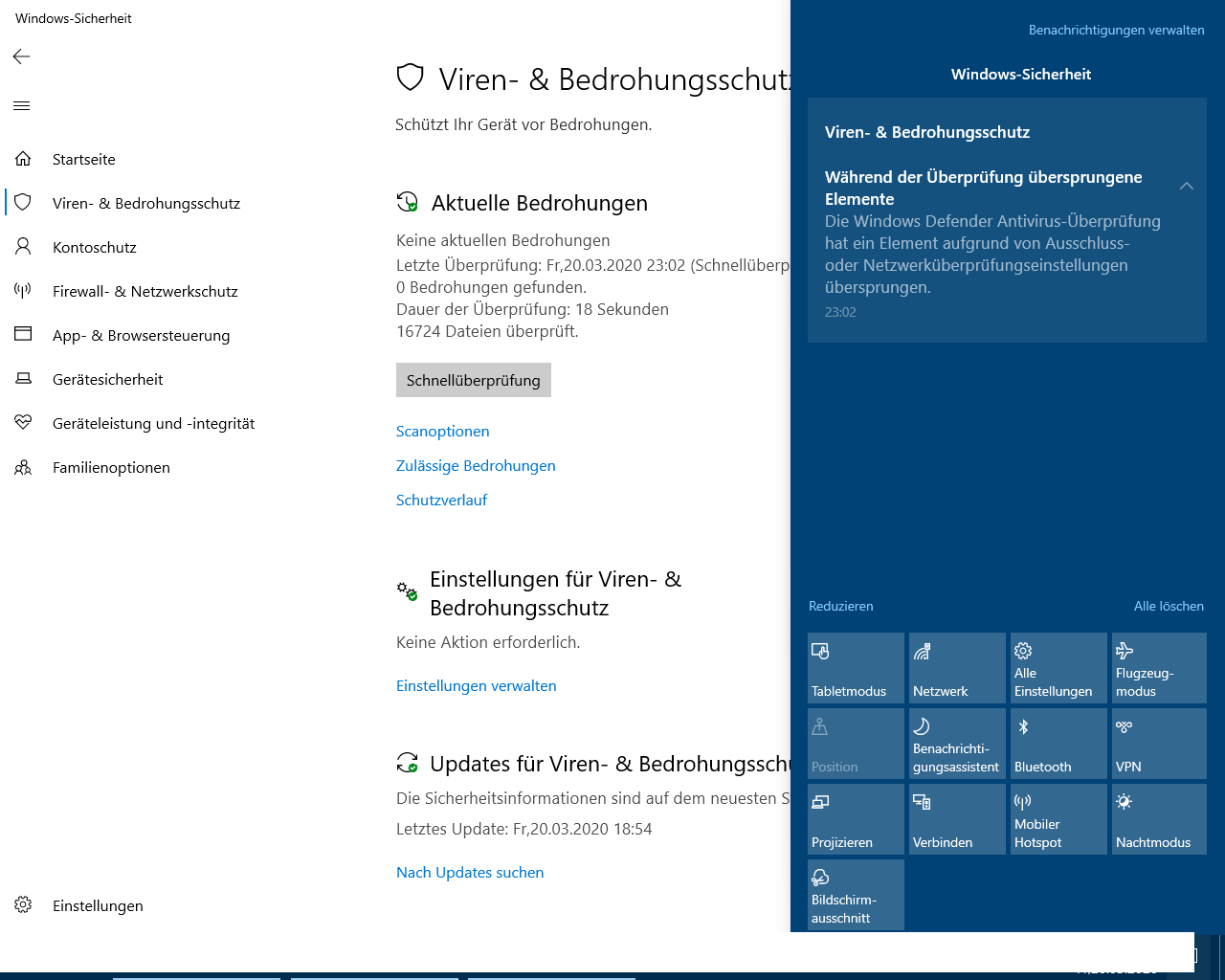This screenshot has height=980, width=1225.
Task: Click '16724 Dateien überprüft.' text
Action: (487, 331)
